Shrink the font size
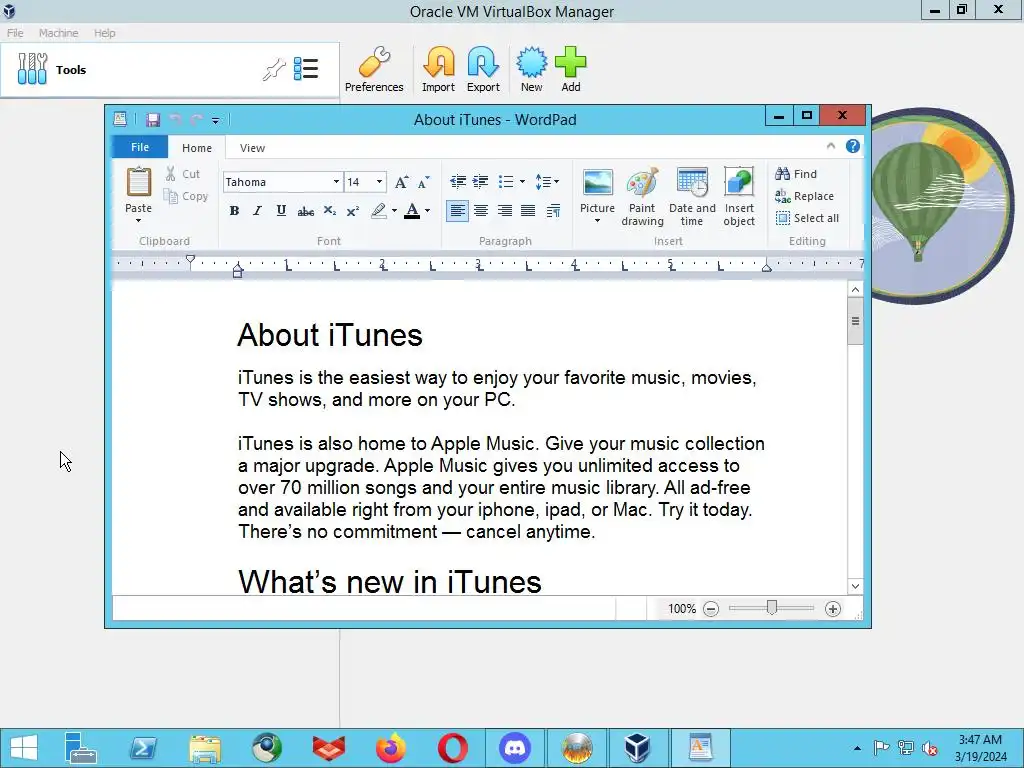1024x768 pixels. 423,182
